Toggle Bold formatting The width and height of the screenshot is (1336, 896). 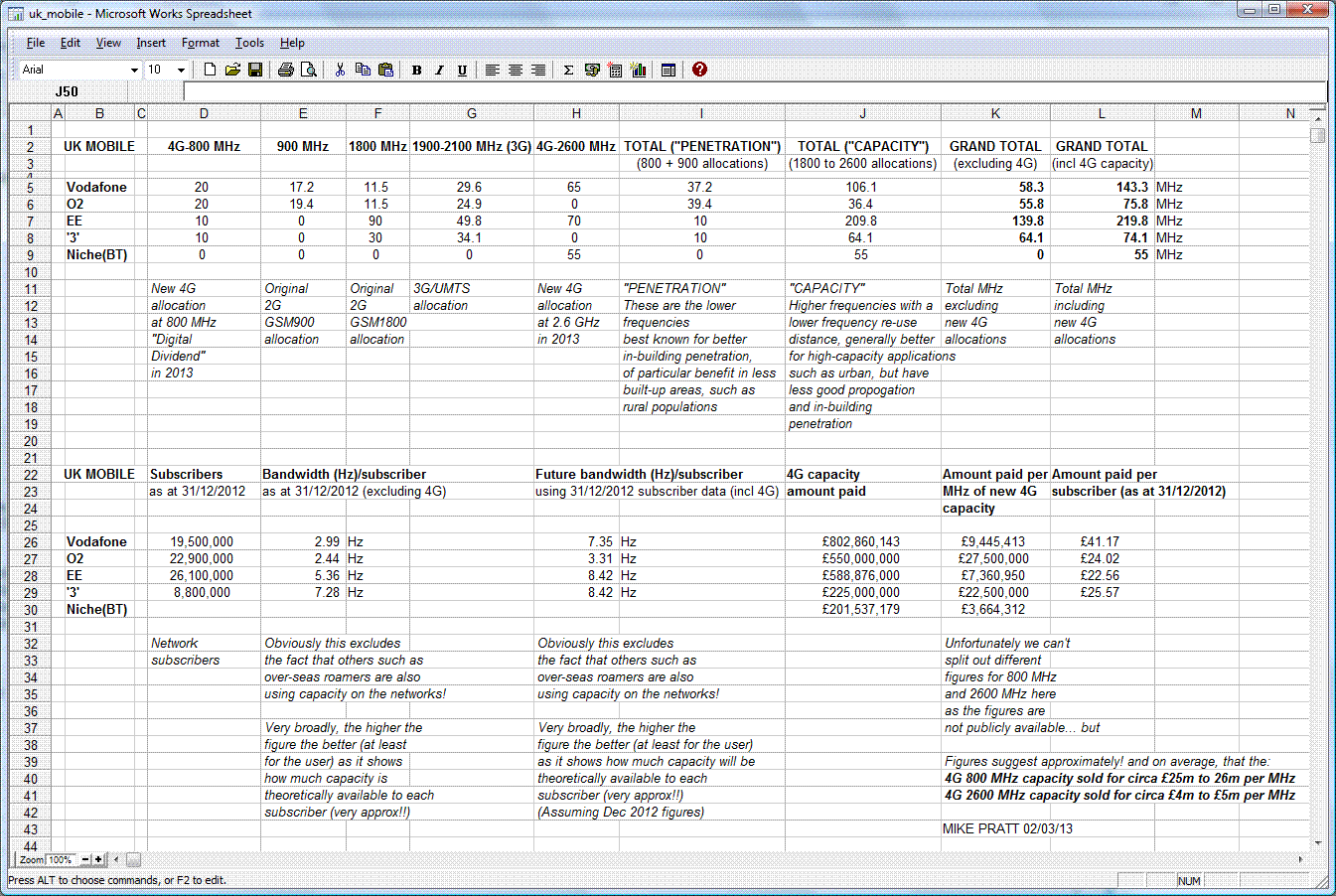point(416,70)
